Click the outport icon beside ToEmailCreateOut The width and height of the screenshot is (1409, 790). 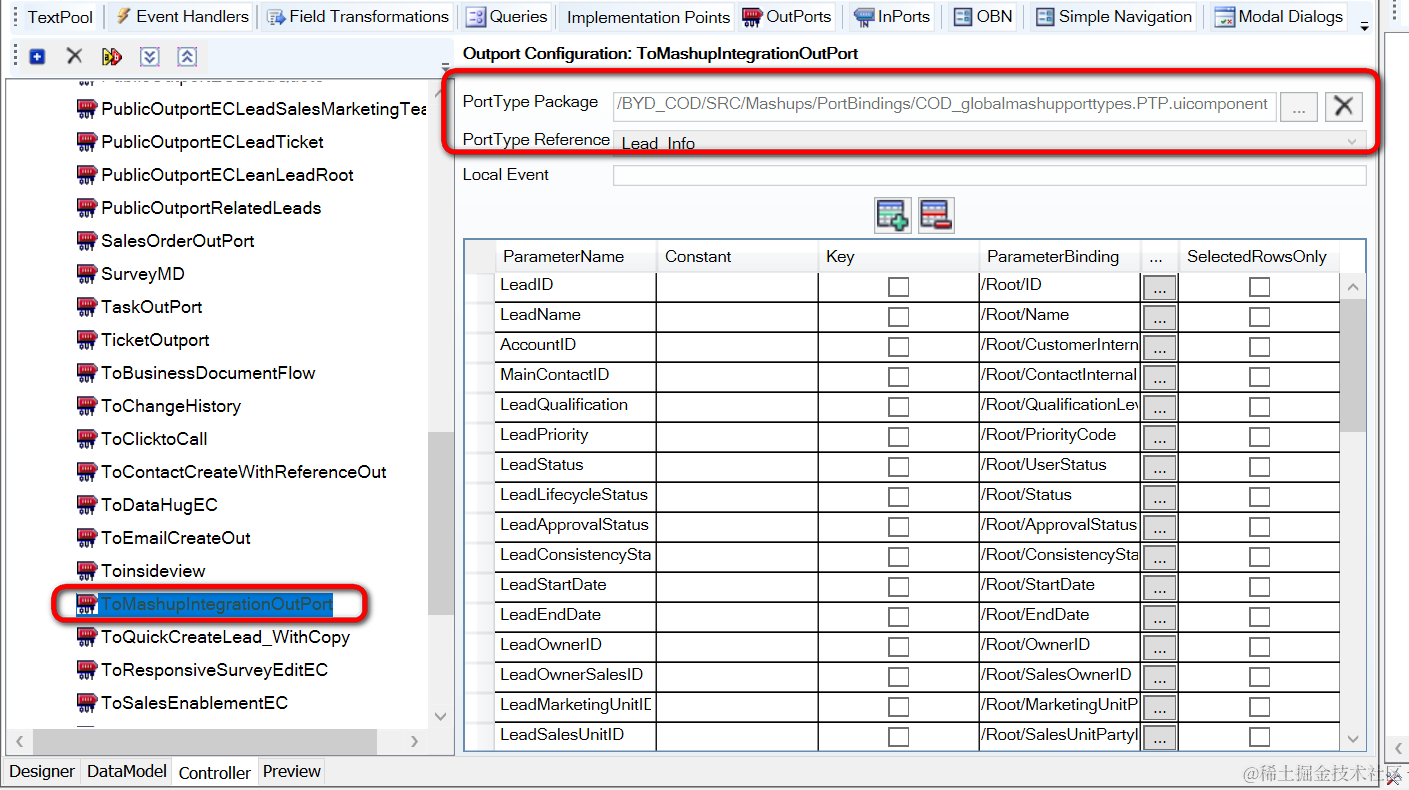click(x=87, y=538)
